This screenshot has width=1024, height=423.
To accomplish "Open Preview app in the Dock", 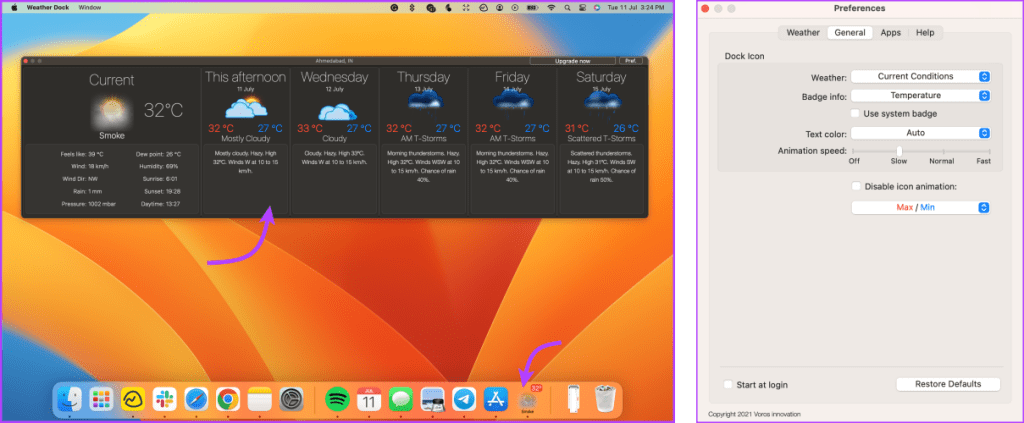I will [432, 398].
